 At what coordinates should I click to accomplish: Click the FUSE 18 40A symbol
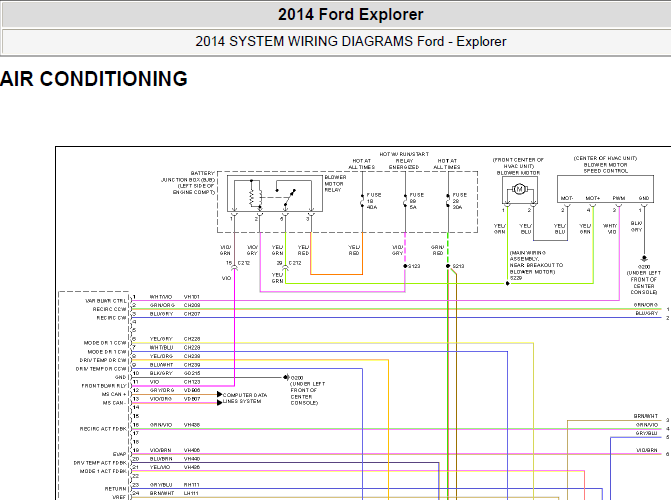pyautogui.click(x=362, y=201)
